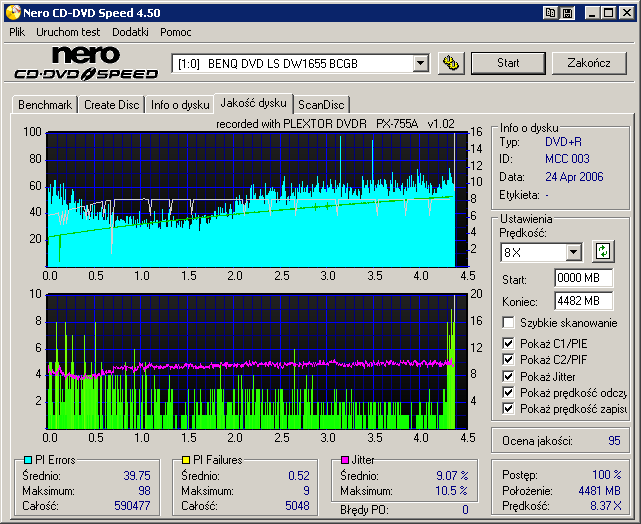
Task: Click the save screenshot floppy icon
Action: tap(567, 13)
